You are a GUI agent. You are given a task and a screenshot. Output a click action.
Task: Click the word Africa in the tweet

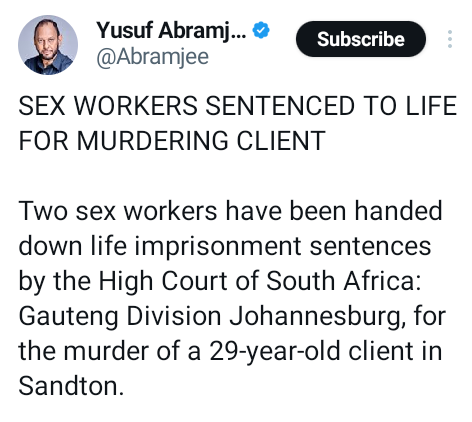382,281
